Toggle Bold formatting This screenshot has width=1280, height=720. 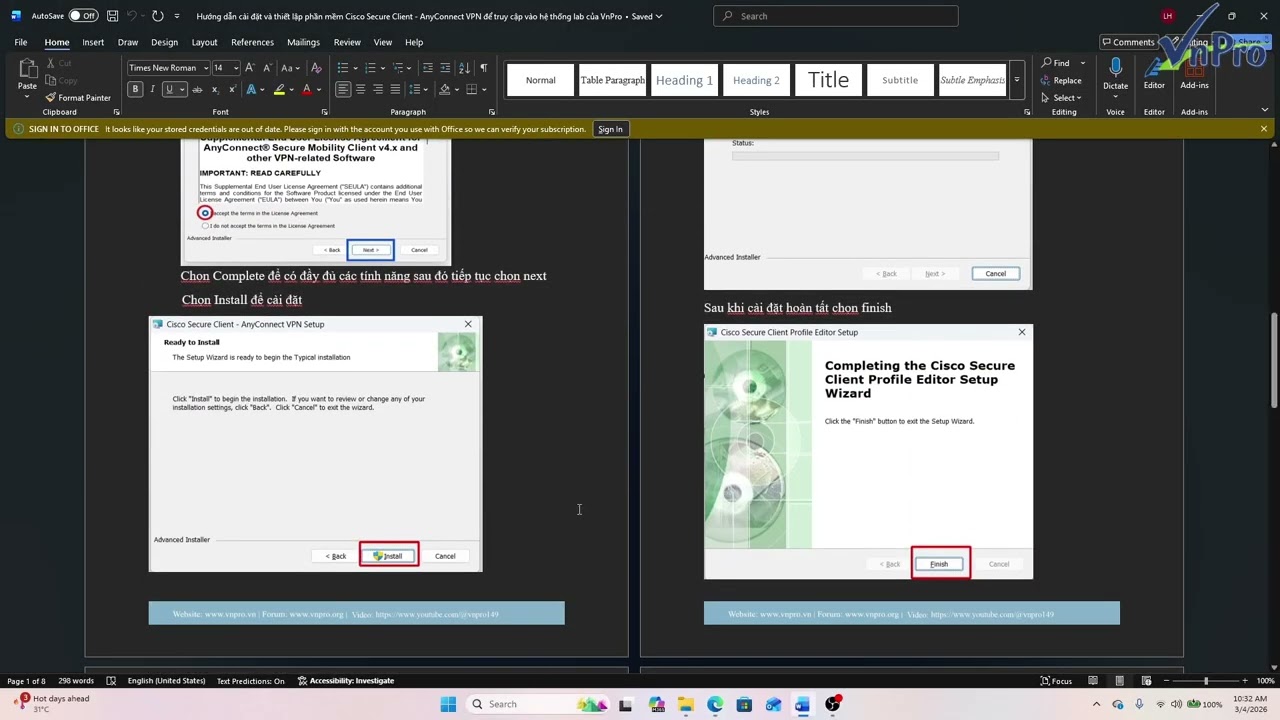(135, 89)
